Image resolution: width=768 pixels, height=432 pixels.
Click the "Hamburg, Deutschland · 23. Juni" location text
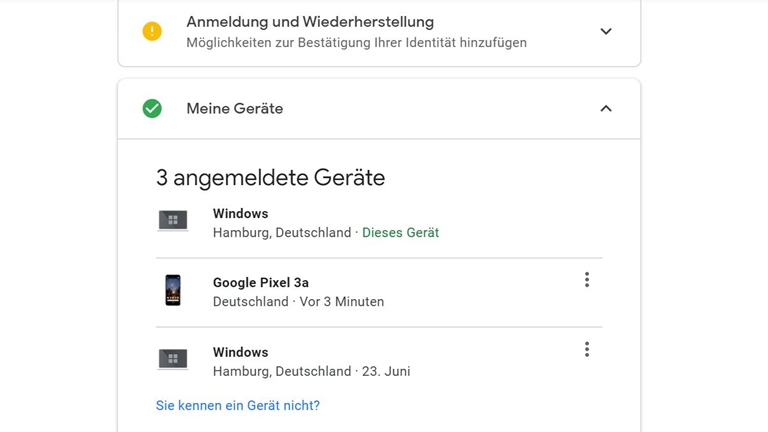coord(311,371)
